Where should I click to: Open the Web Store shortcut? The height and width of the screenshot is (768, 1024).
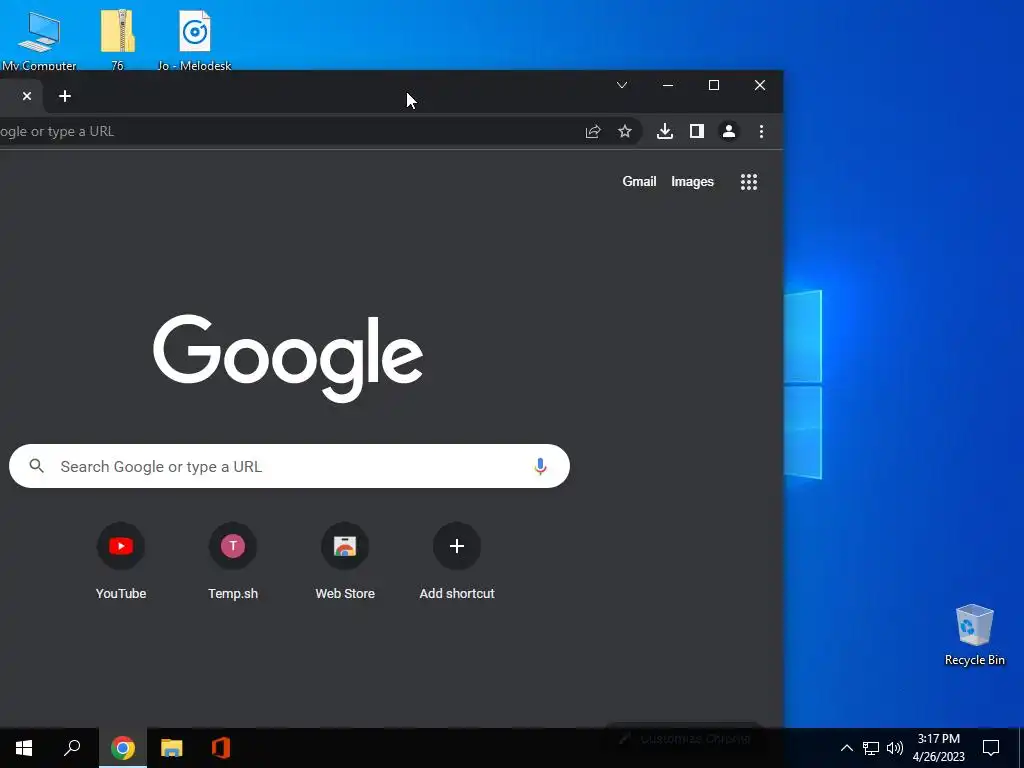pos(345,561)
